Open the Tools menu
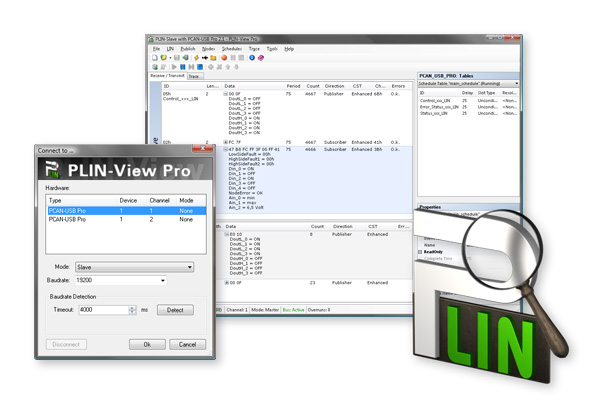Viewport: 600px width, 418px height. pos(272,49)
